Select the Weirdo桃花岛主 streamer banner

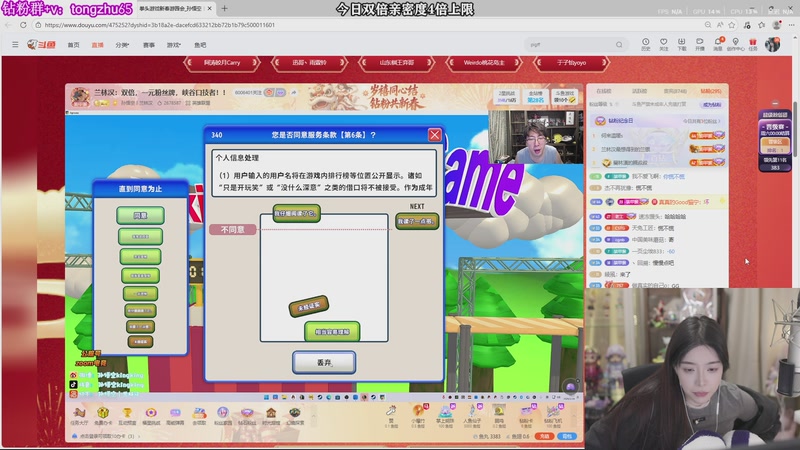[484, 63]
